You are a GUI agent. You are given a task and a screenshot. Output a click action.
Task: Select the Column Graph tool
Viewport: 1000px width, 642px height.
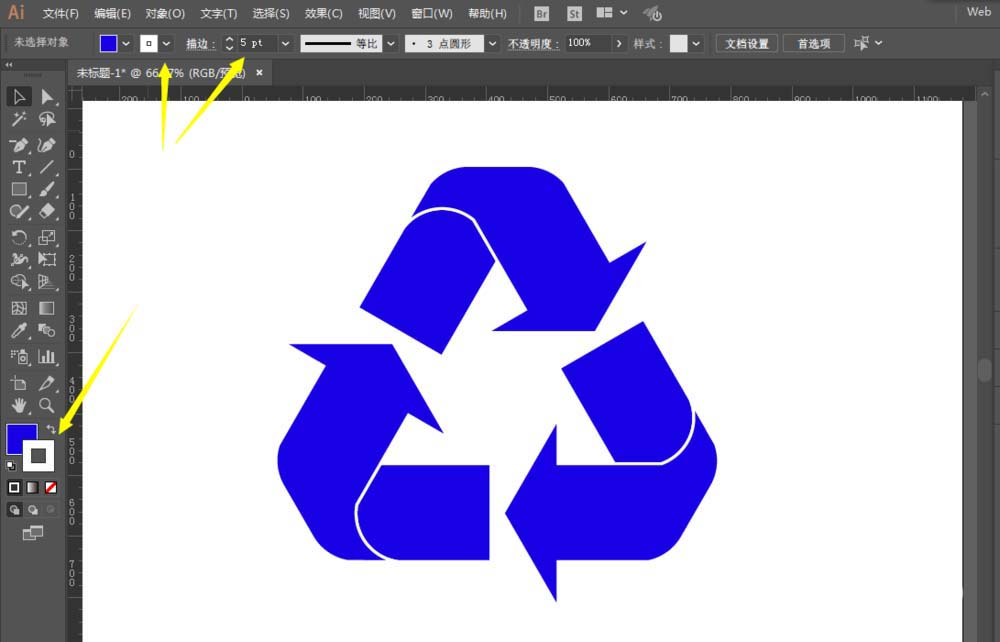click(47, 357)
